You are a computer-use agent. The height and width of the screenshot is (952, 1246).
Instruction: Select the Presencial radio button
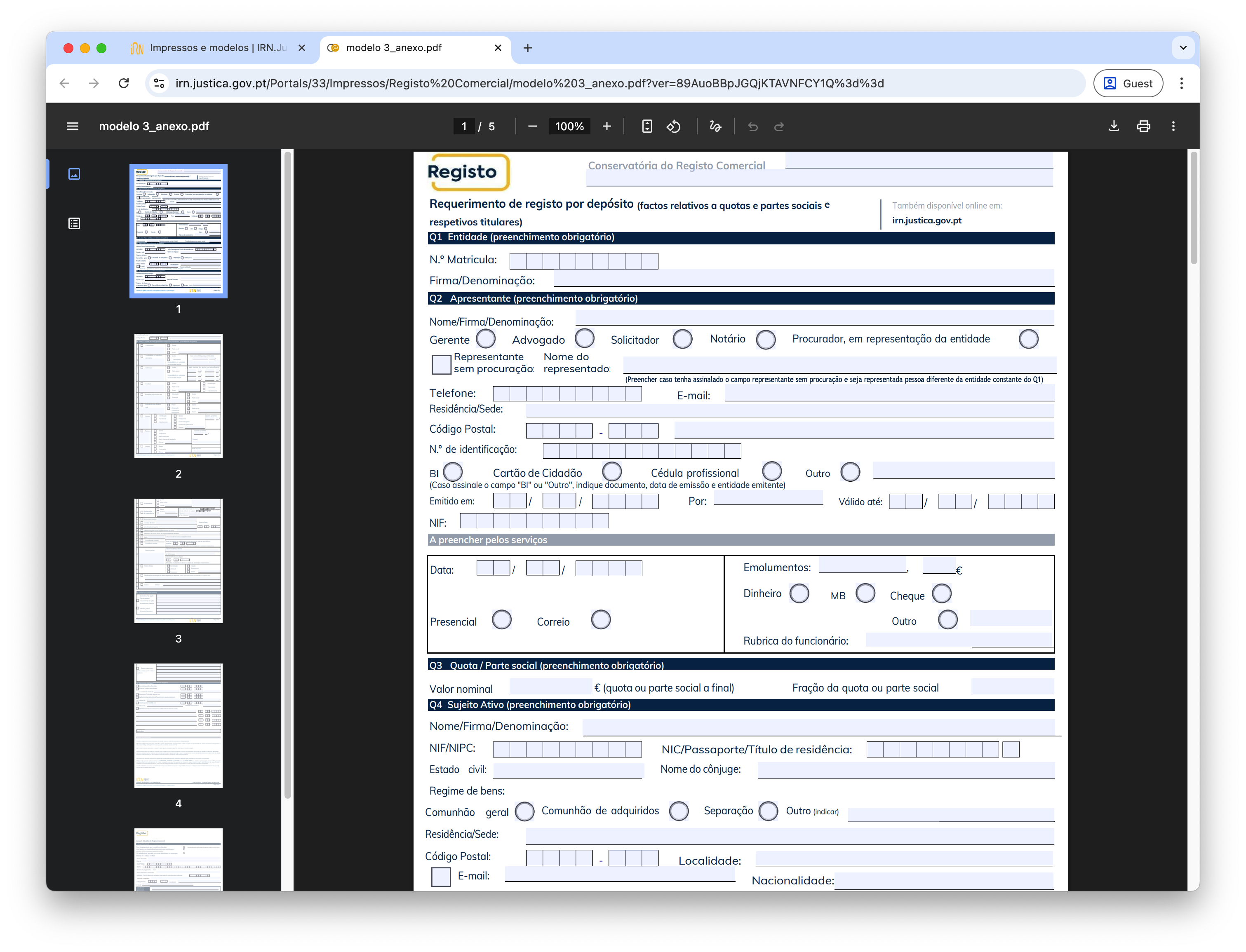click(502, 620)
